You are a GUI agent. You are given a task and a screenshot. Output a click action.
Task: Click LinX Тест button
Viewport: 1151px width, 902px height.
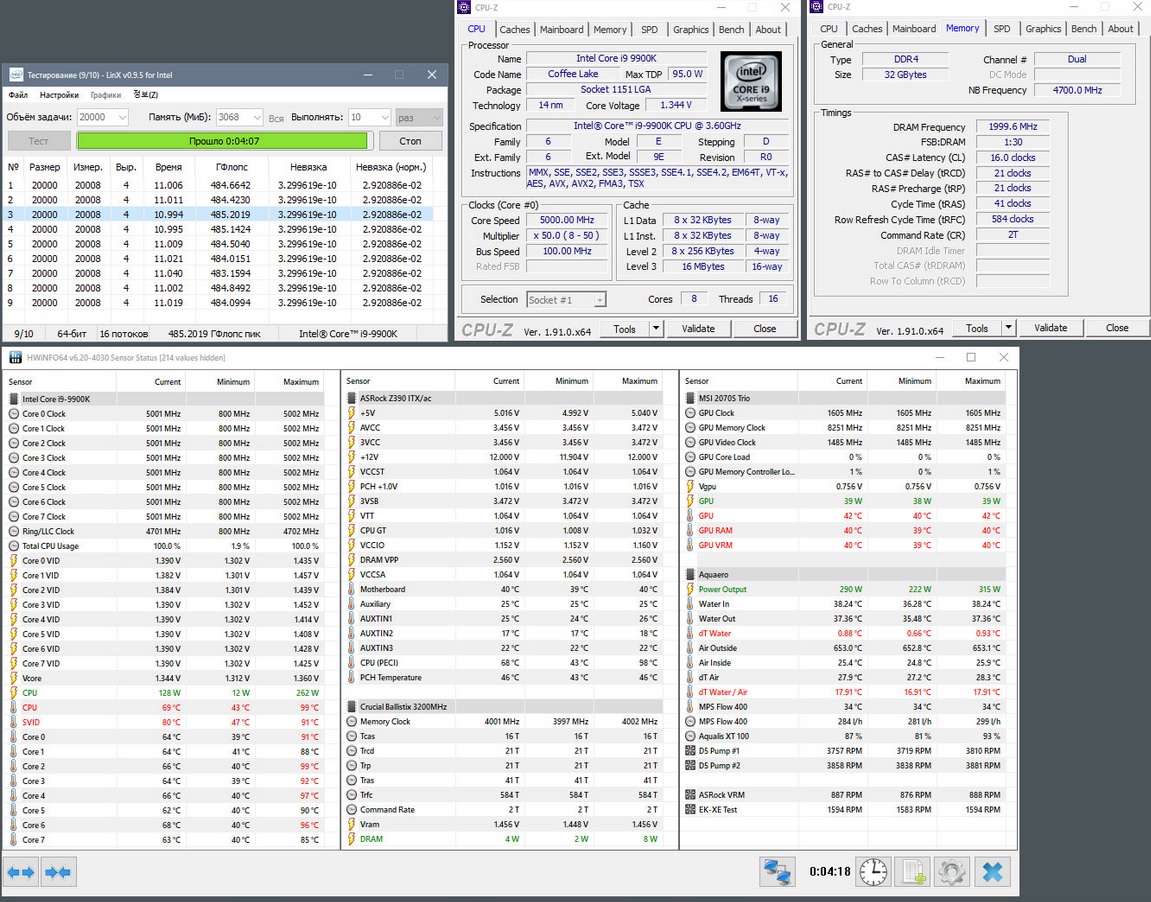[x=38, y=141]
